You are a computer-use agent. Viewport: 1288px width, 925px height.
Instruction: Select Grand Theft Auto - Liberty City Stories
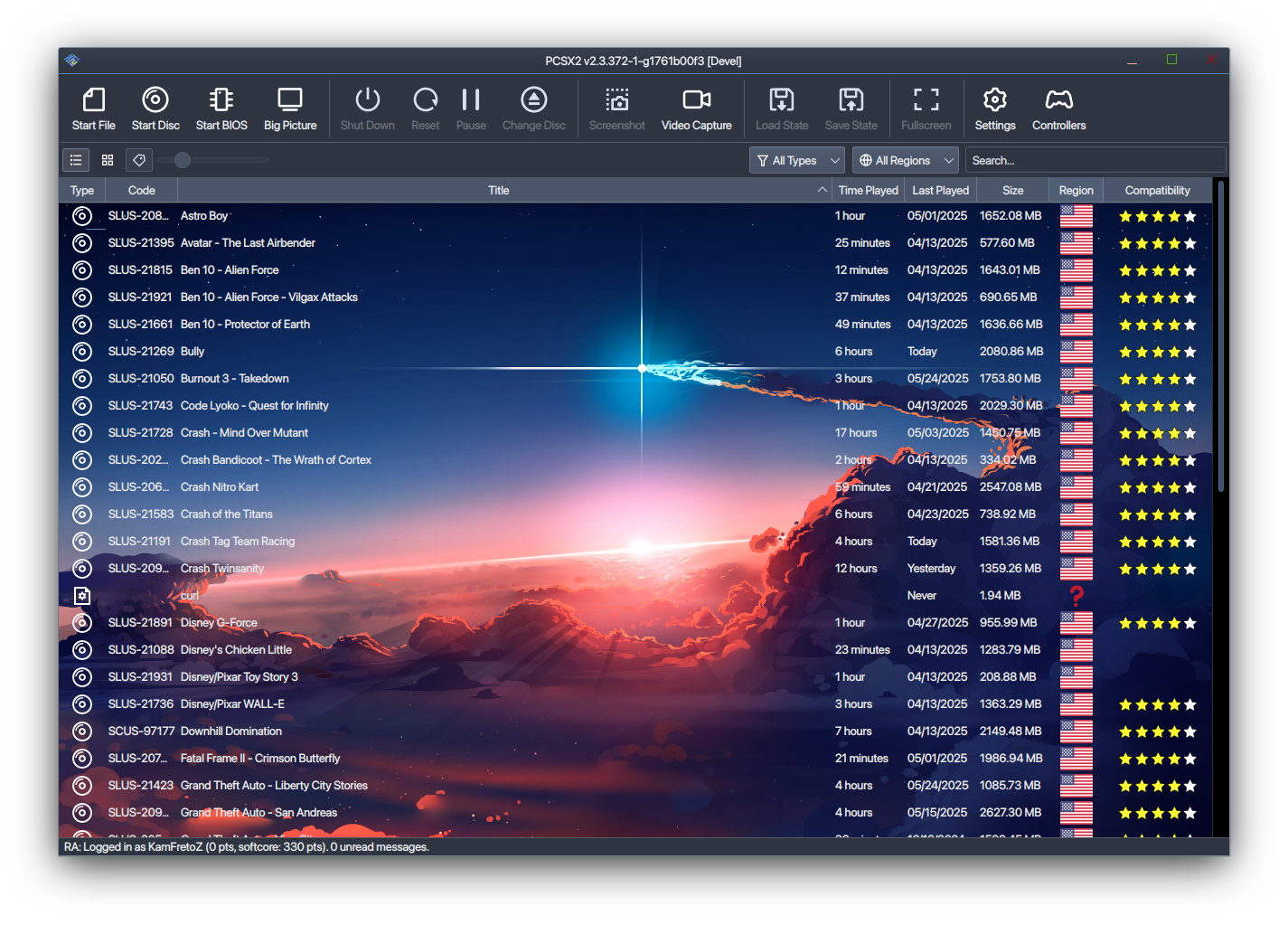tap(274, 786)
